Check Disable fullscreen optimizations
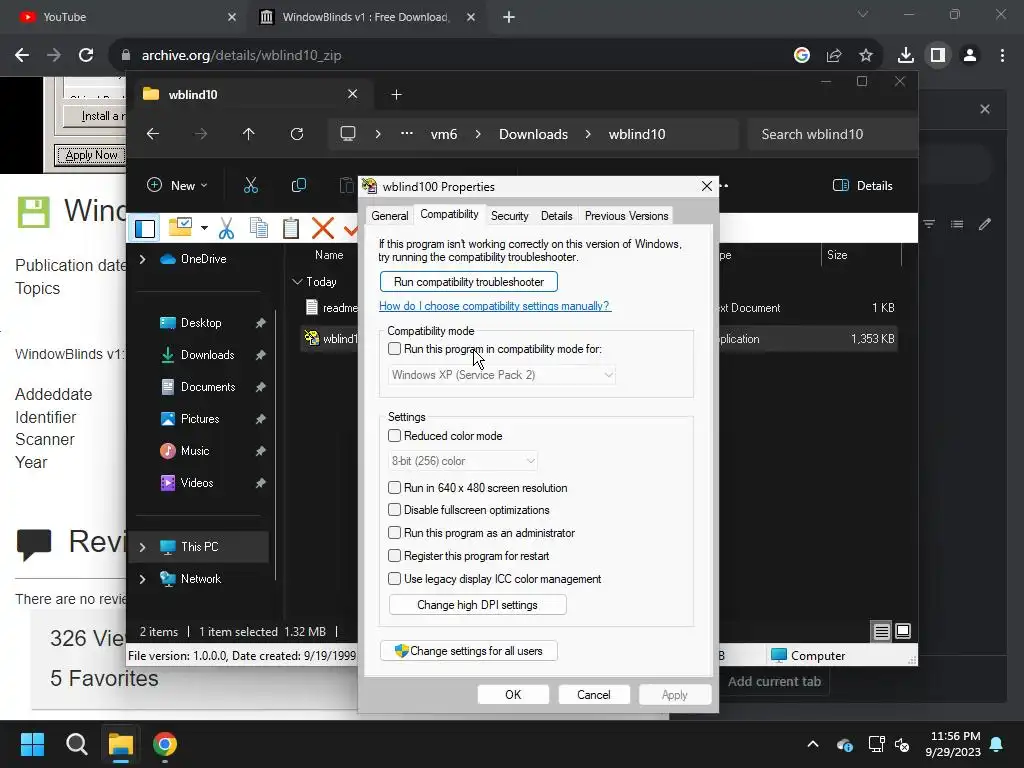The image size is (1024, 768). pyautogui.click(x=394, y=509)
